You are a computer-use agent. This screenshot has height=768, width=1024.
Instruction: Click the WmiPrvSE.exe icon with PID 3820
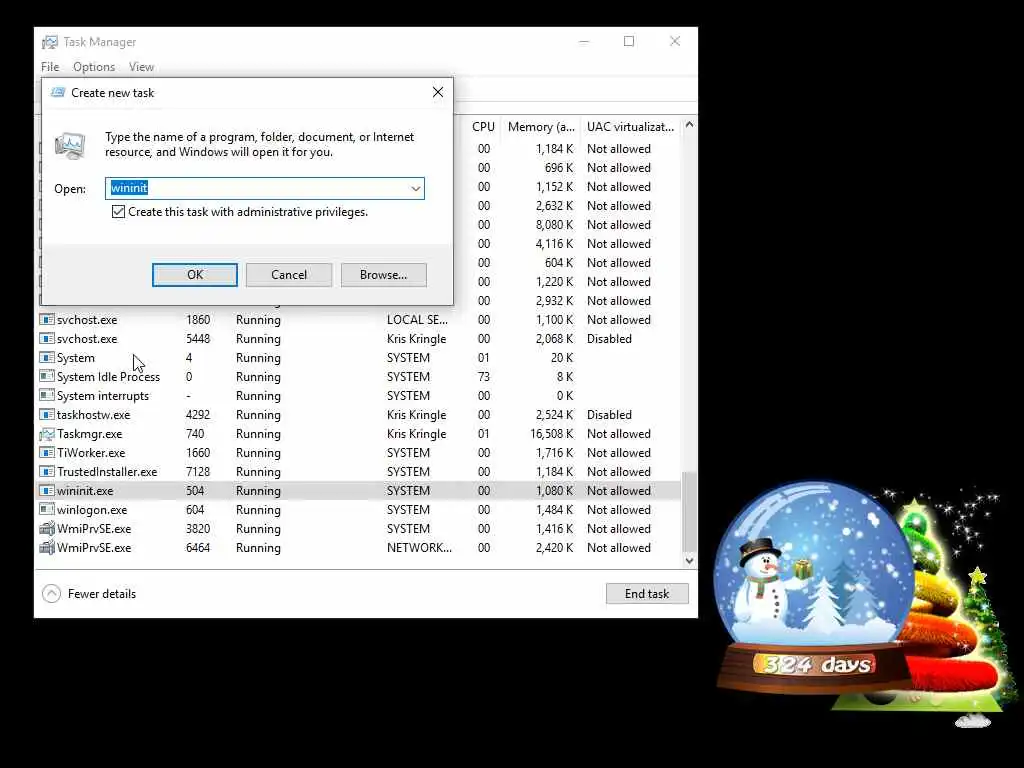(46, 528)
